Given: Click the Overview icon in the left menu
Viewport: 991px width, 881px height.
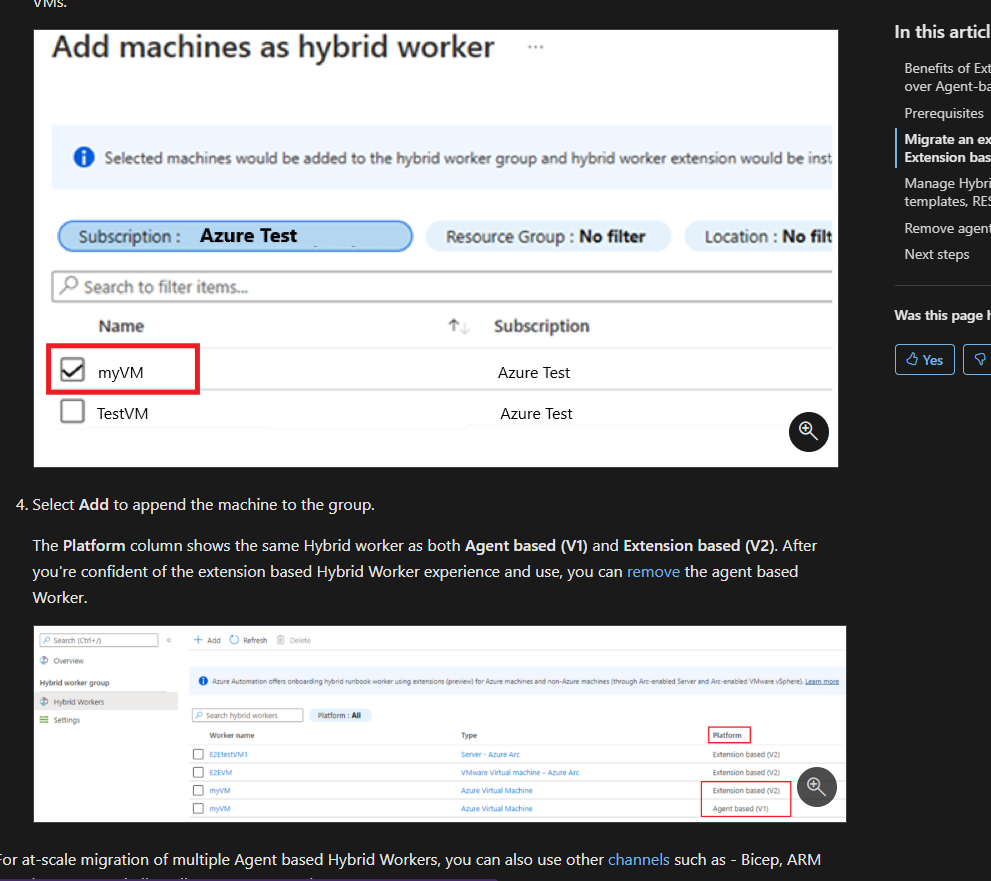Looking at the screenshot, I should (x=44, y=660).
